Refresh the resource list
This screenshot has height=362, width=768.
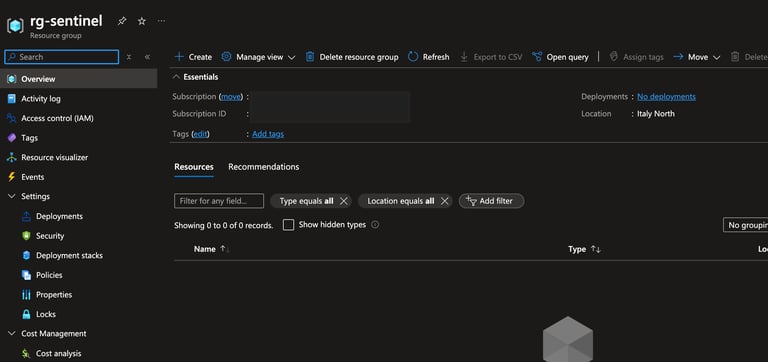(429, 57)
